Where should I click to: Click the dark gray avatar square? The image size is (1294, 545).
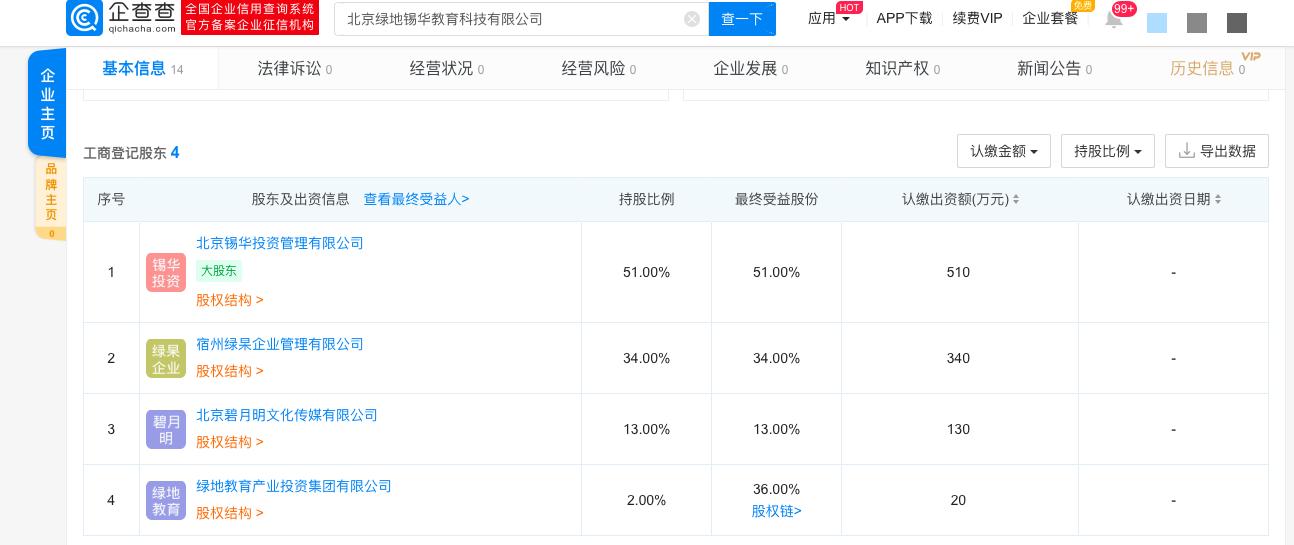click(1237, 23)
